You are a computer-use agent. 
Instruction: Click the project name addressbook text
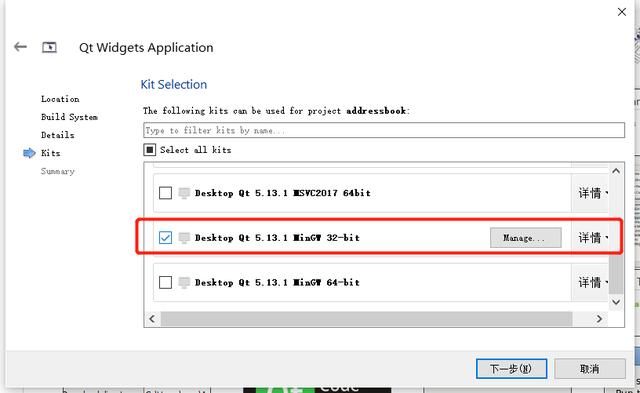coord(376,111)
